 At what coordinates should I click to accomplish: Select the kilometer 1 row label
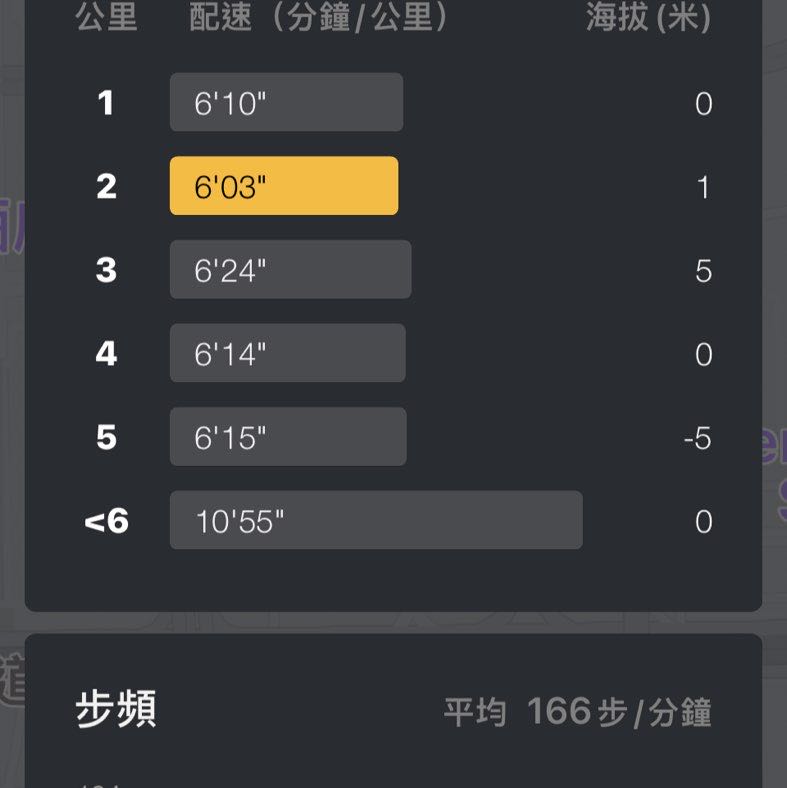pyautogui.click(x=106, y=103)
